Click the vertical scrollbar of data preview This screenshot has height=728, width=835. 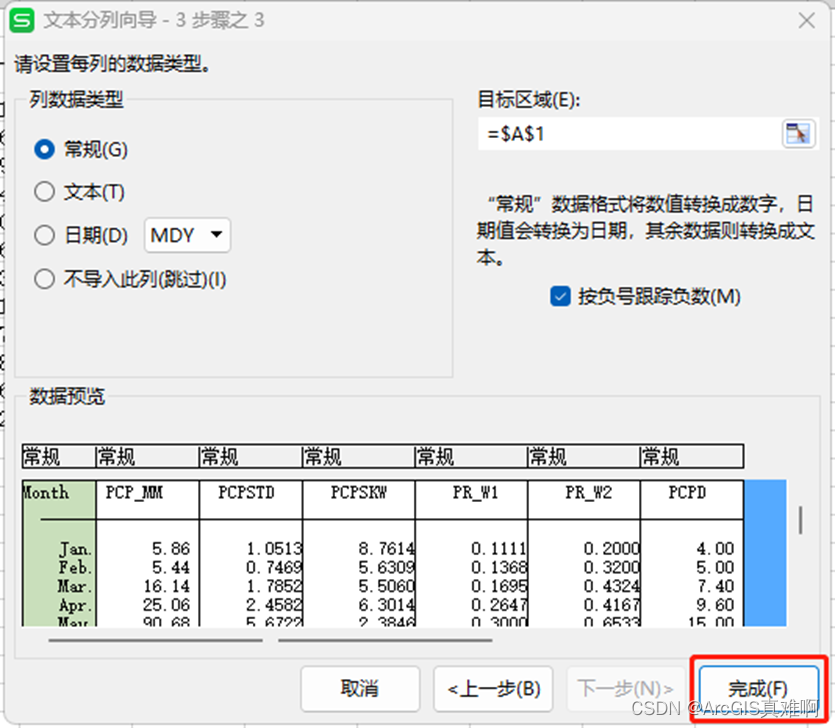click(800, 520)
